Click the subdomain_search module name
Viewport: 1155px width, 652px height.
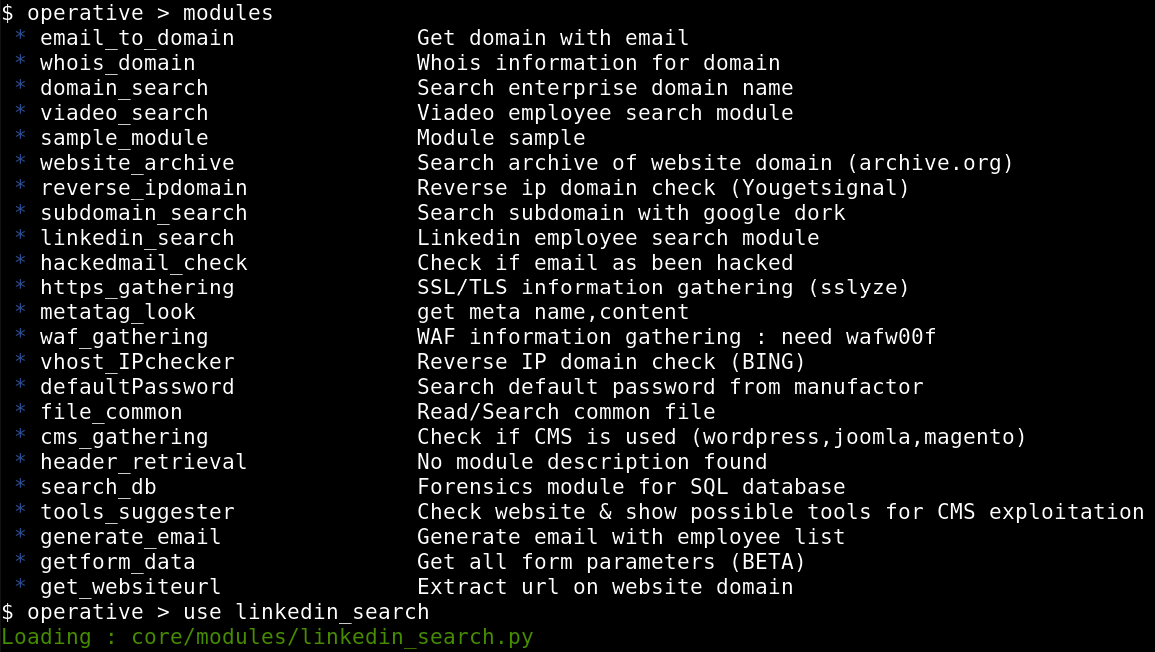[143, 213]
